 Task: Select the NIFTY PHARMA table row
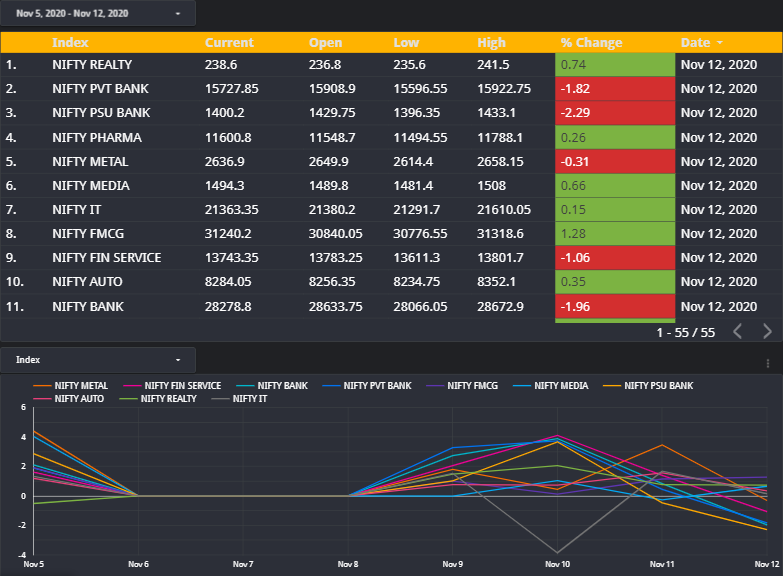coord(391,138)
